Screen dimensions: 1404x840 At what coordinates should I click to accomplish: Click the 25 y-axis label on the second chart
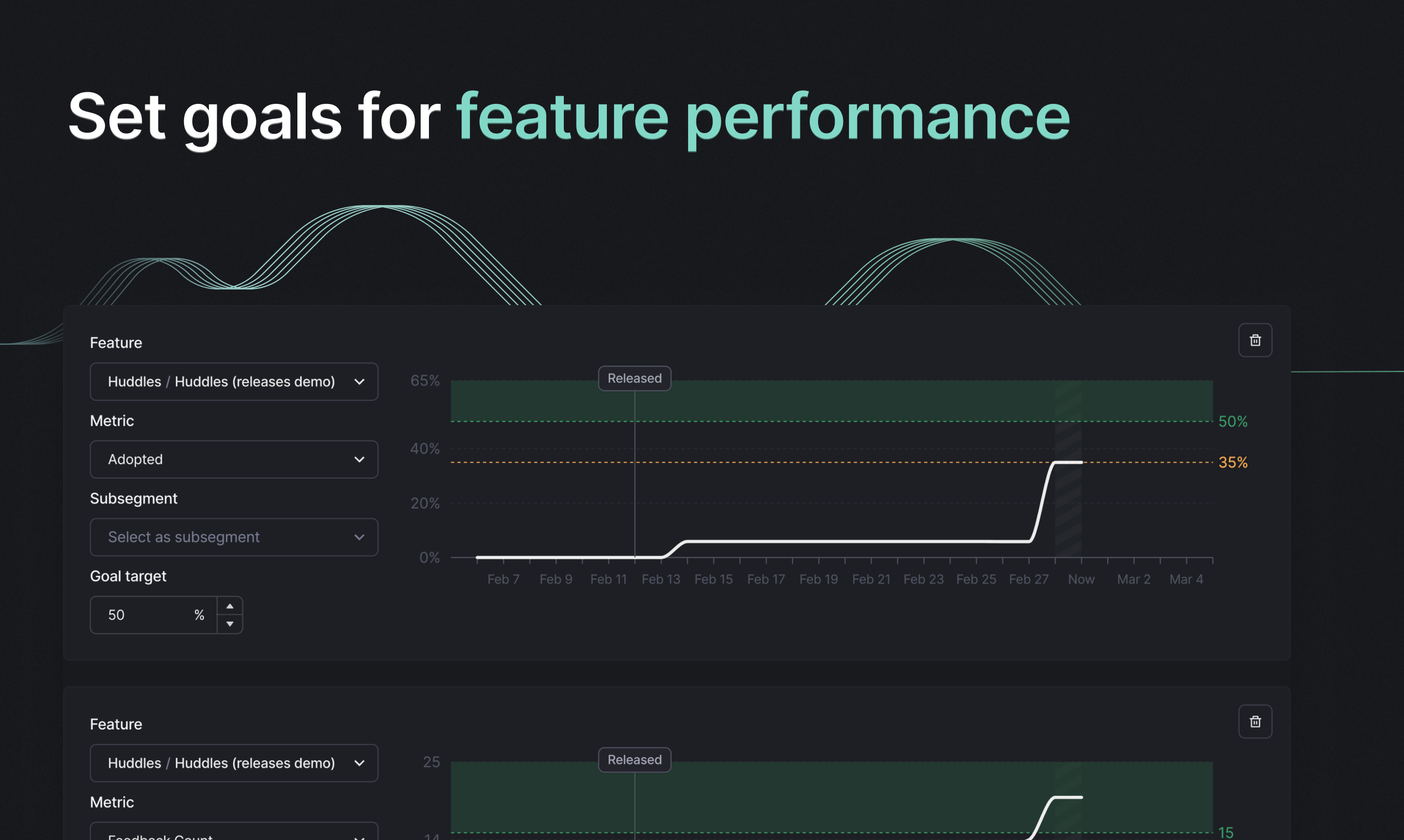tap(431, 762)
